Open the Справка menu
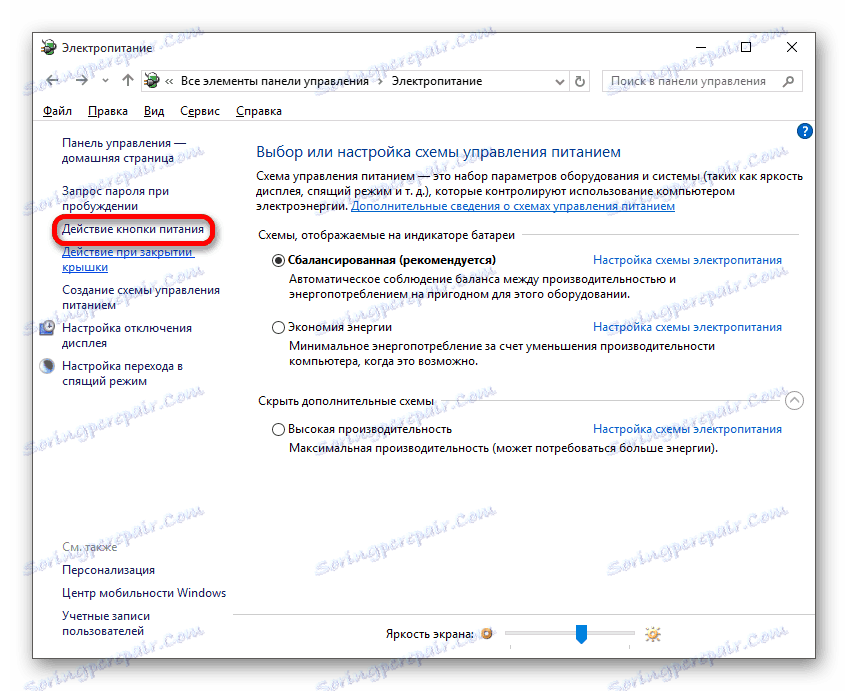This screenshot has height=691, width=848. pos(259,111)
